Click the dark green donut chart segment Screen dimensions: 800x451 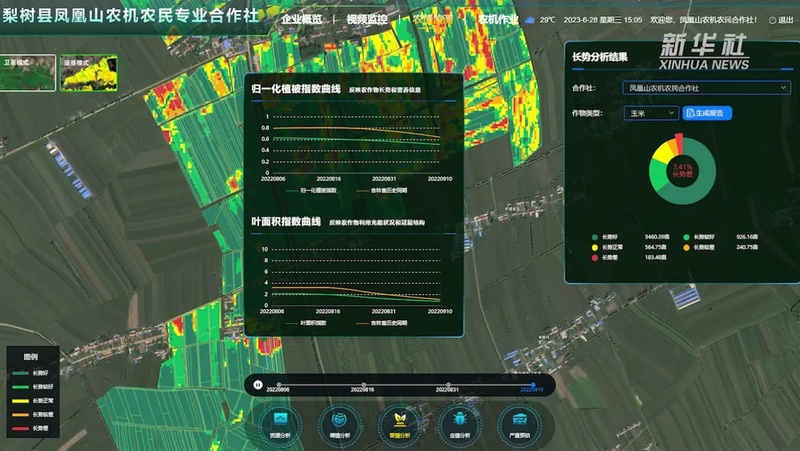click(x=704, y=186)
